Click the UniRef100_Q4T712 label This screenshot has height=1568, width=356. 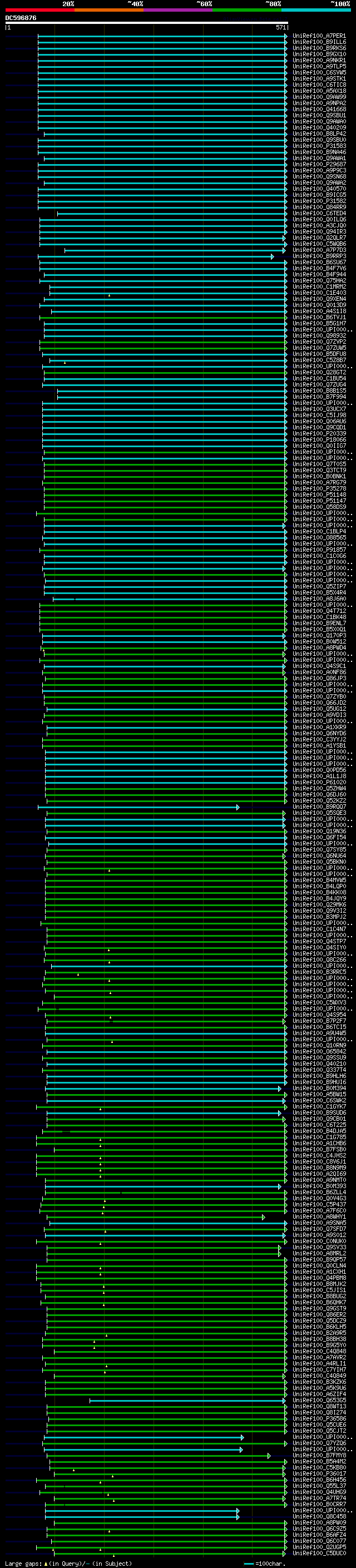click(x=319, y=611)
